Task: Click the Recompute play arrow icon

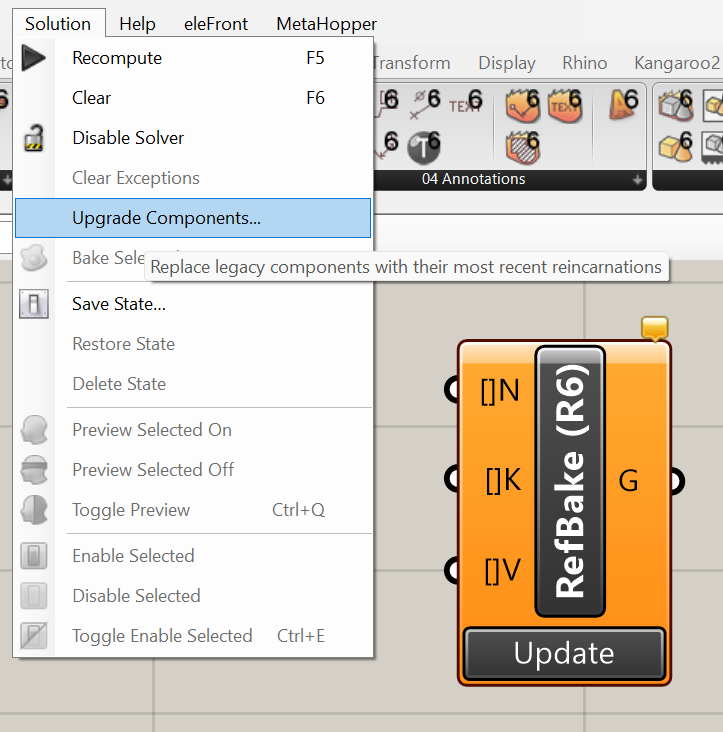Action: point(33,58)
